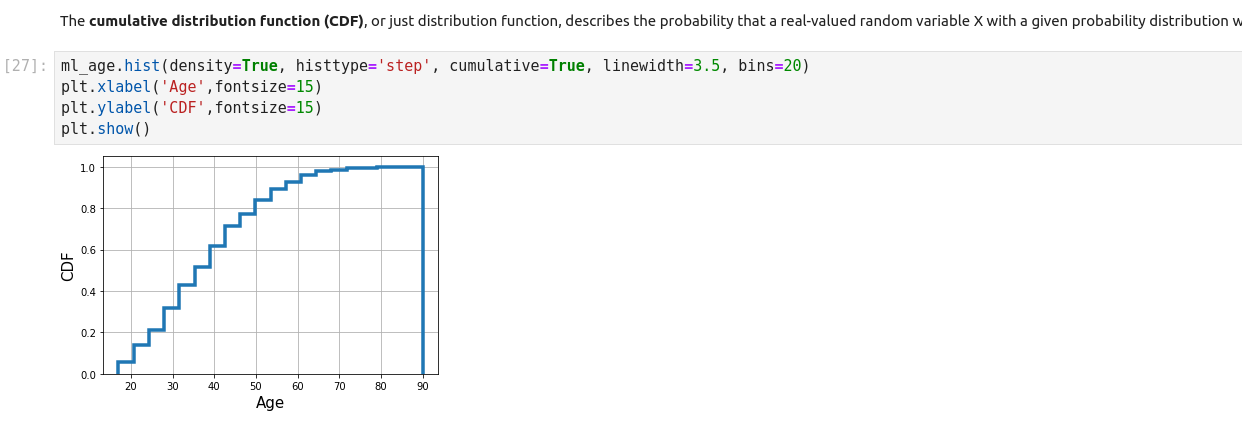Click the 20 tick label on the x-axis
Image resolution: width=1242 pixels, height=423 pixels.
pyautogui.click(x=131, y=386)
